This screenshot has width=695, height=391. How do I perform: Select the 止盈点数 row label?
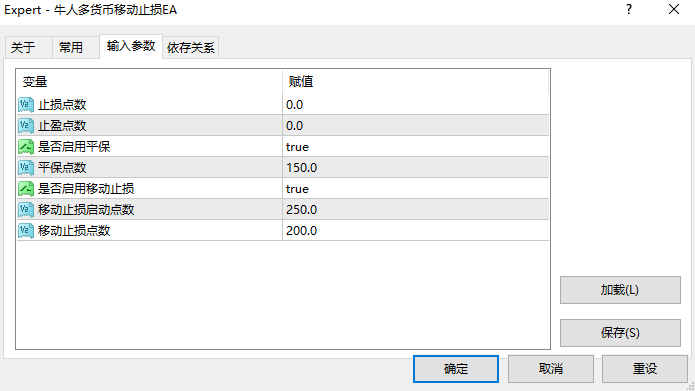point(62,126)
